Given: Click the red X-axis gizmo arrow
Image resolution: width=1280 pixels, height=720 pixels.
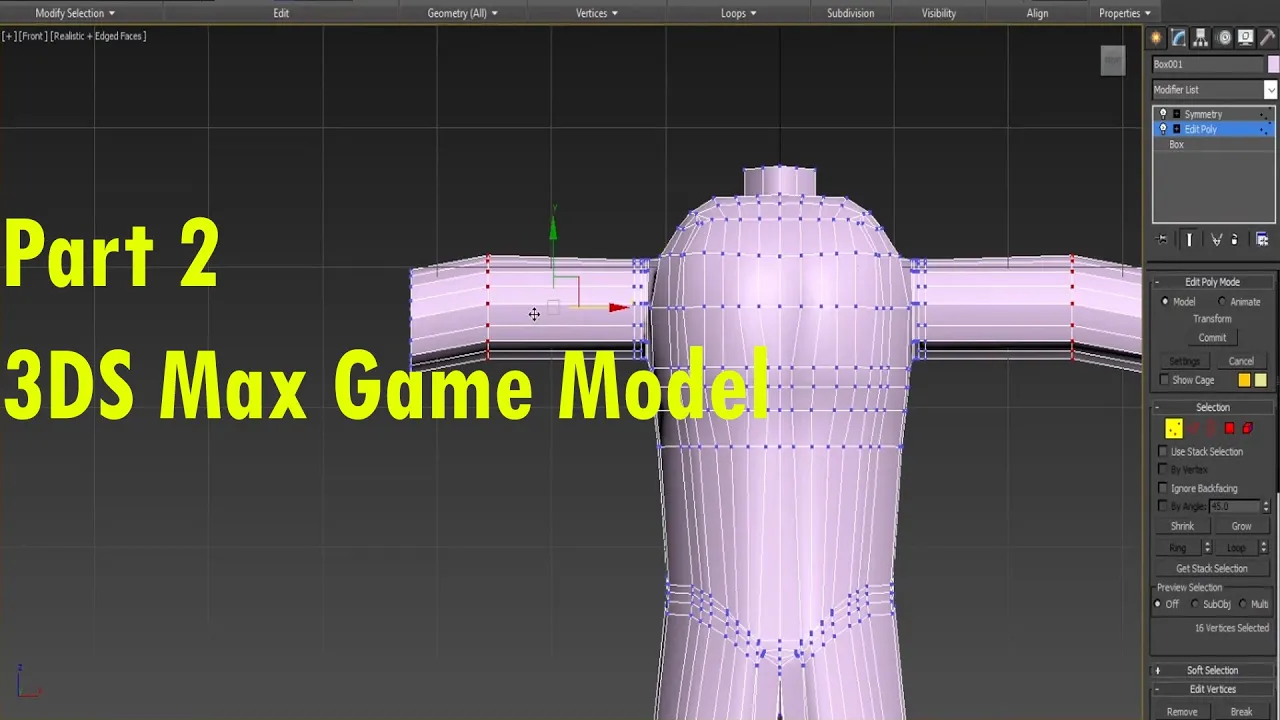Looking at the screenshot, I should (x=618, y=308).
